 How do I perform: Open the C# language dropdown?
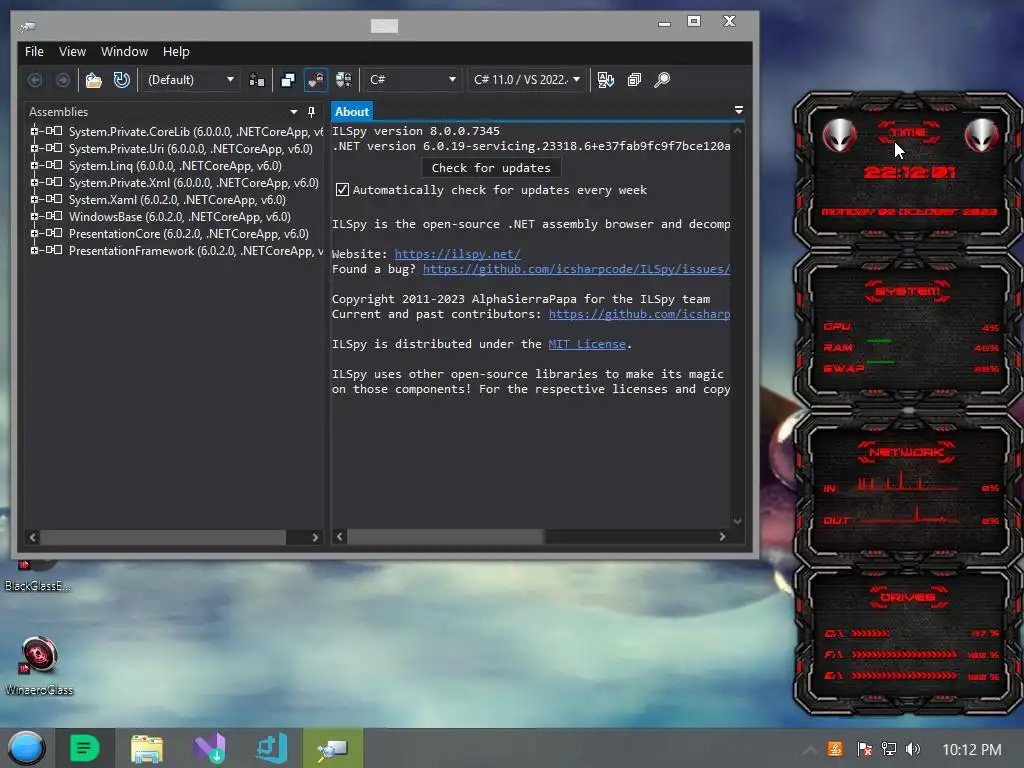pos(411,80)
